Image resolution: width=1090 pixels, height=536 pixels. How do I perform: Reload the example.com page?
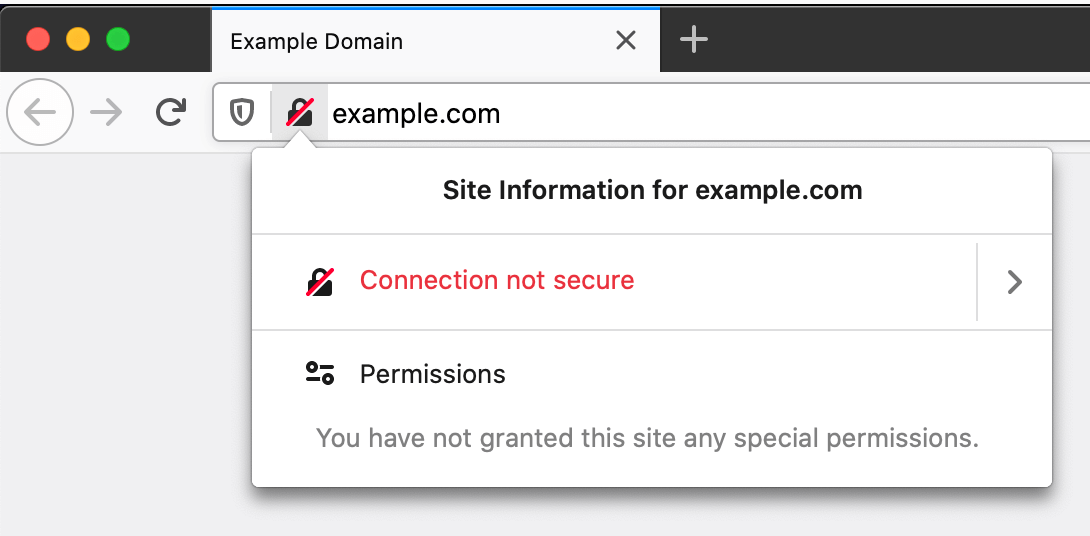(x=171, y=112)
